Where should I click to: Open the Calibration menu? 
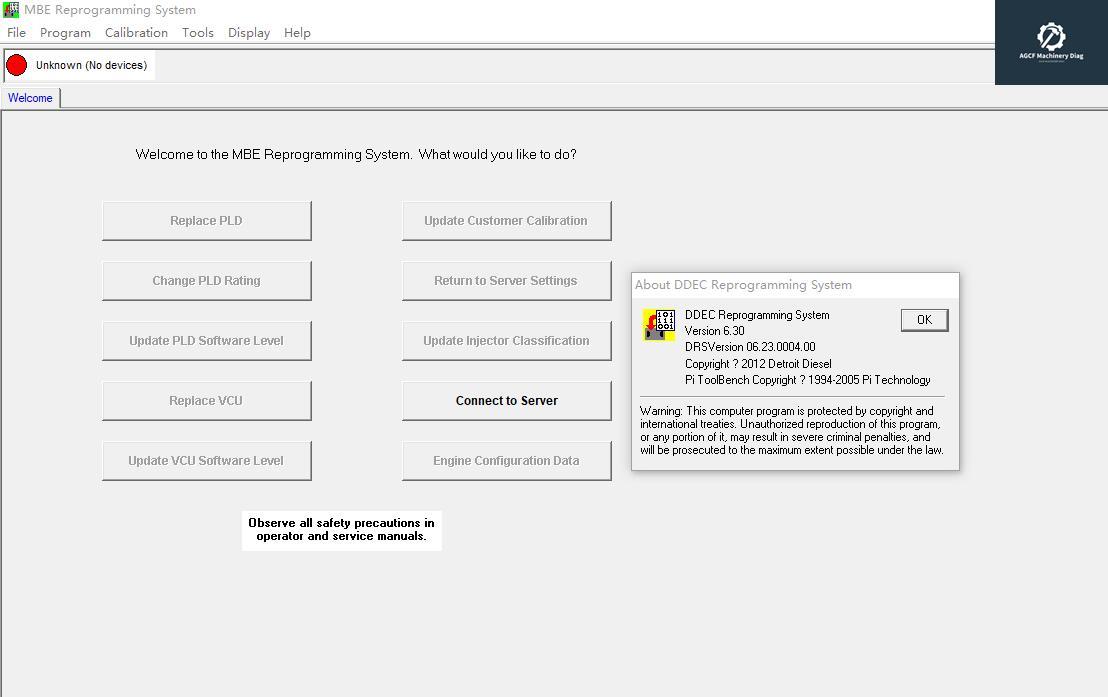[136, 32]
